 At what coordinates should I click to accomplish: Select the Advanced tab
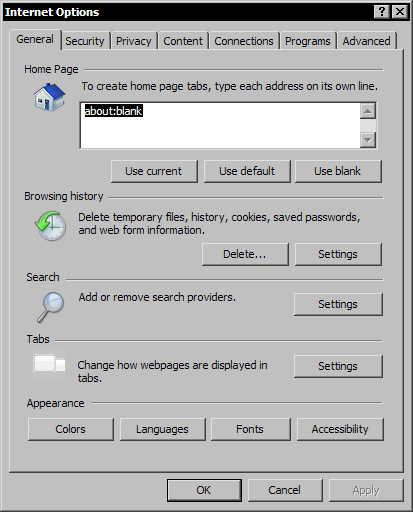(366, 41)
